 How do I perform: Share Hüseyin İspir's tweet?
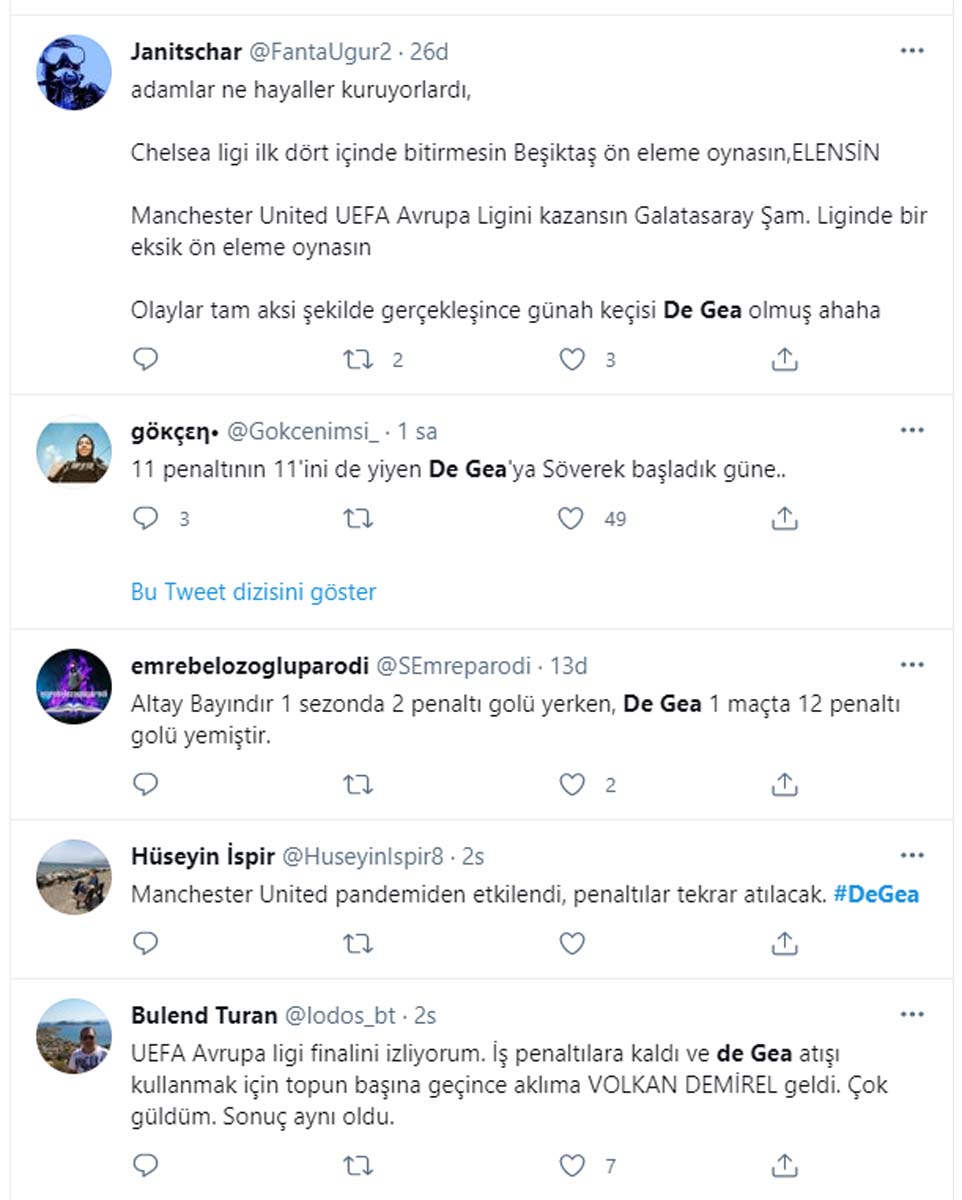(785, 941)
